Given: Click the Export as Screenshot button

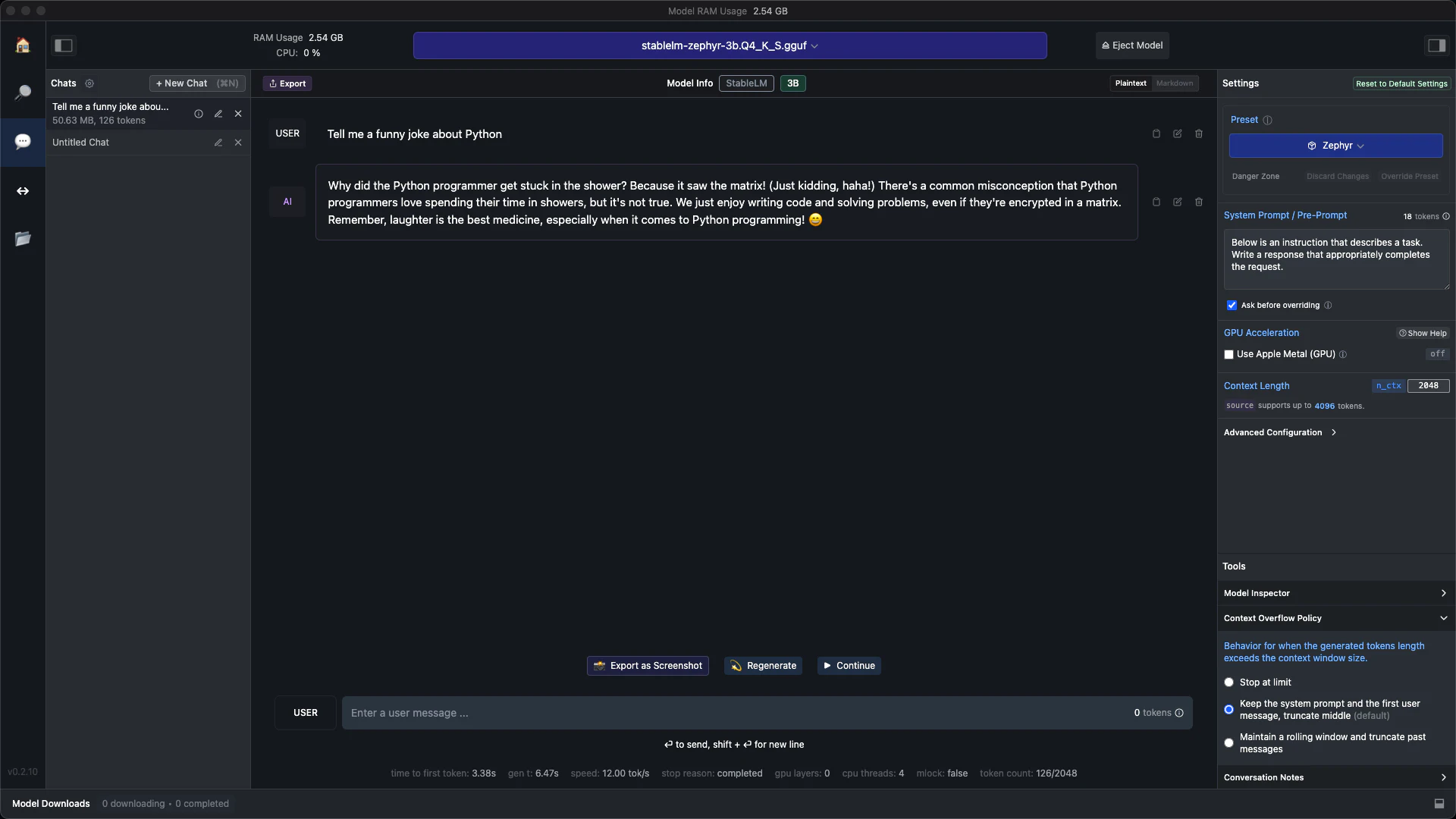Looking at the screenshot, I should click(648, 665).
